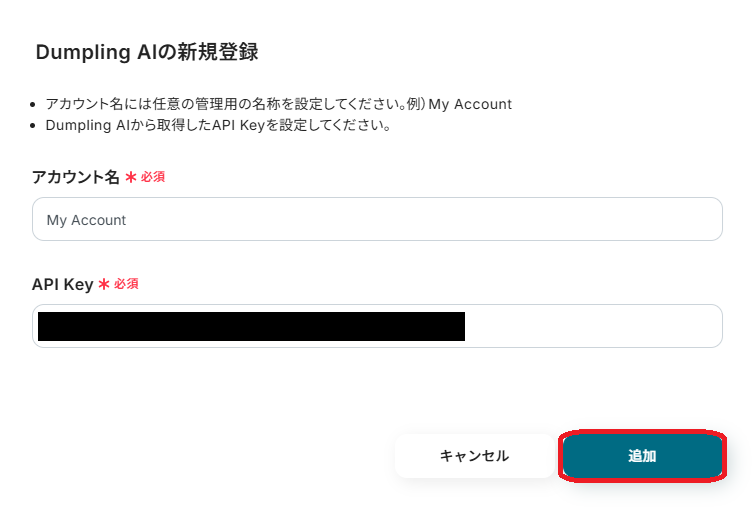Viewport: 754px width, 508px height.
Task: Click the API Key field label
Action: point(62,284)
